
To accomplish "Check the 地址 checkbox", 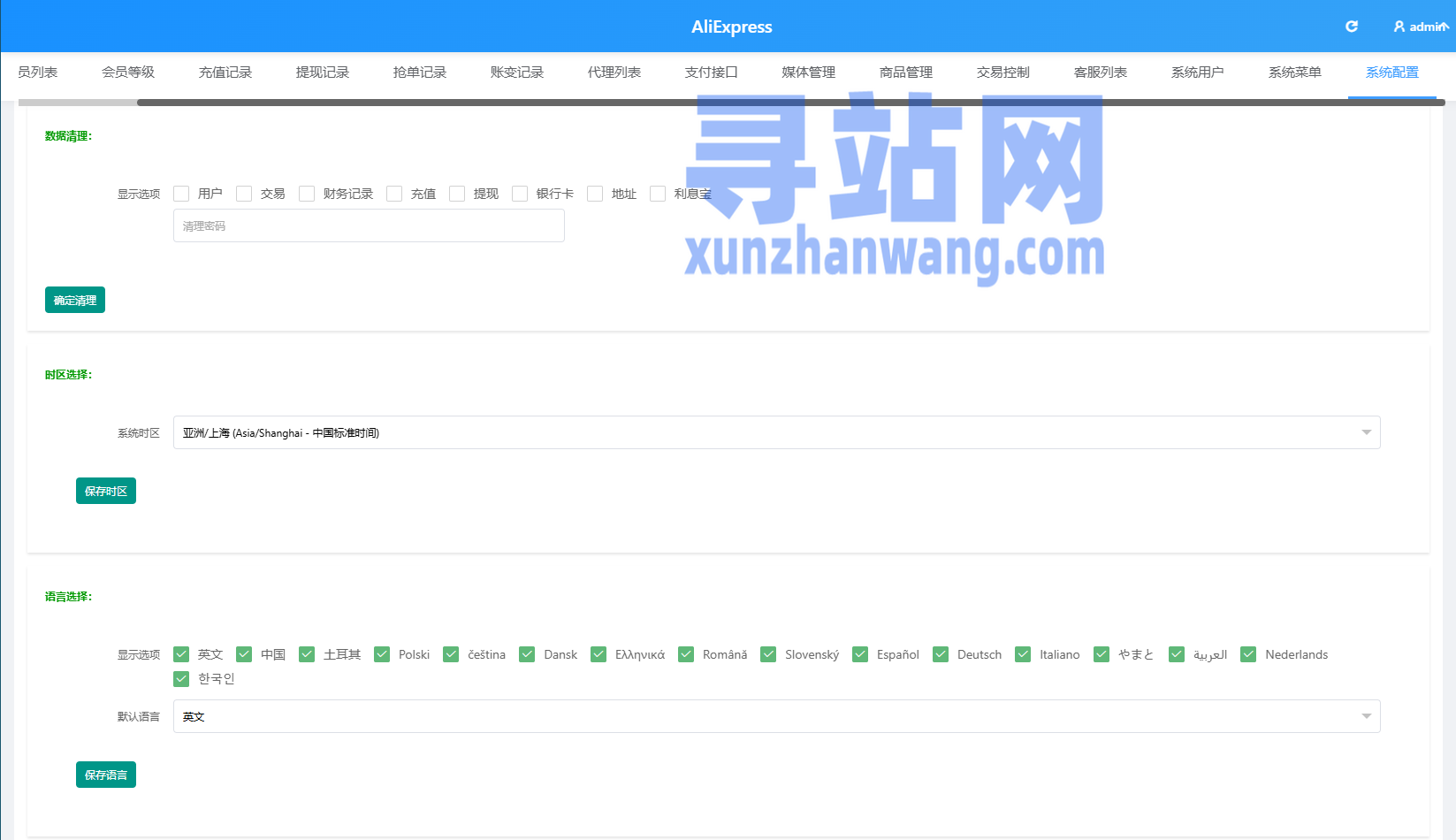I will (x=595, y=194).
